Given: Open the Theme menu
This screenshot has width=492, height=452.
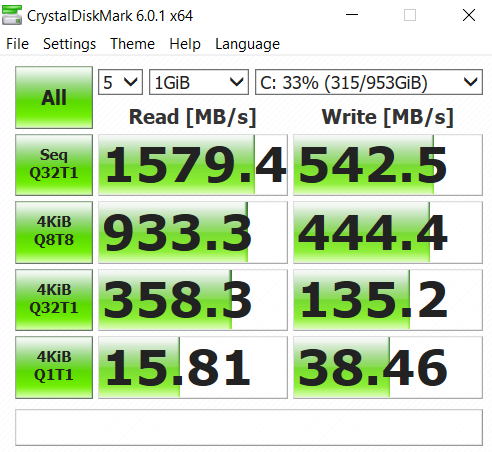Looking at the screenshot, I should coord(133,44).
